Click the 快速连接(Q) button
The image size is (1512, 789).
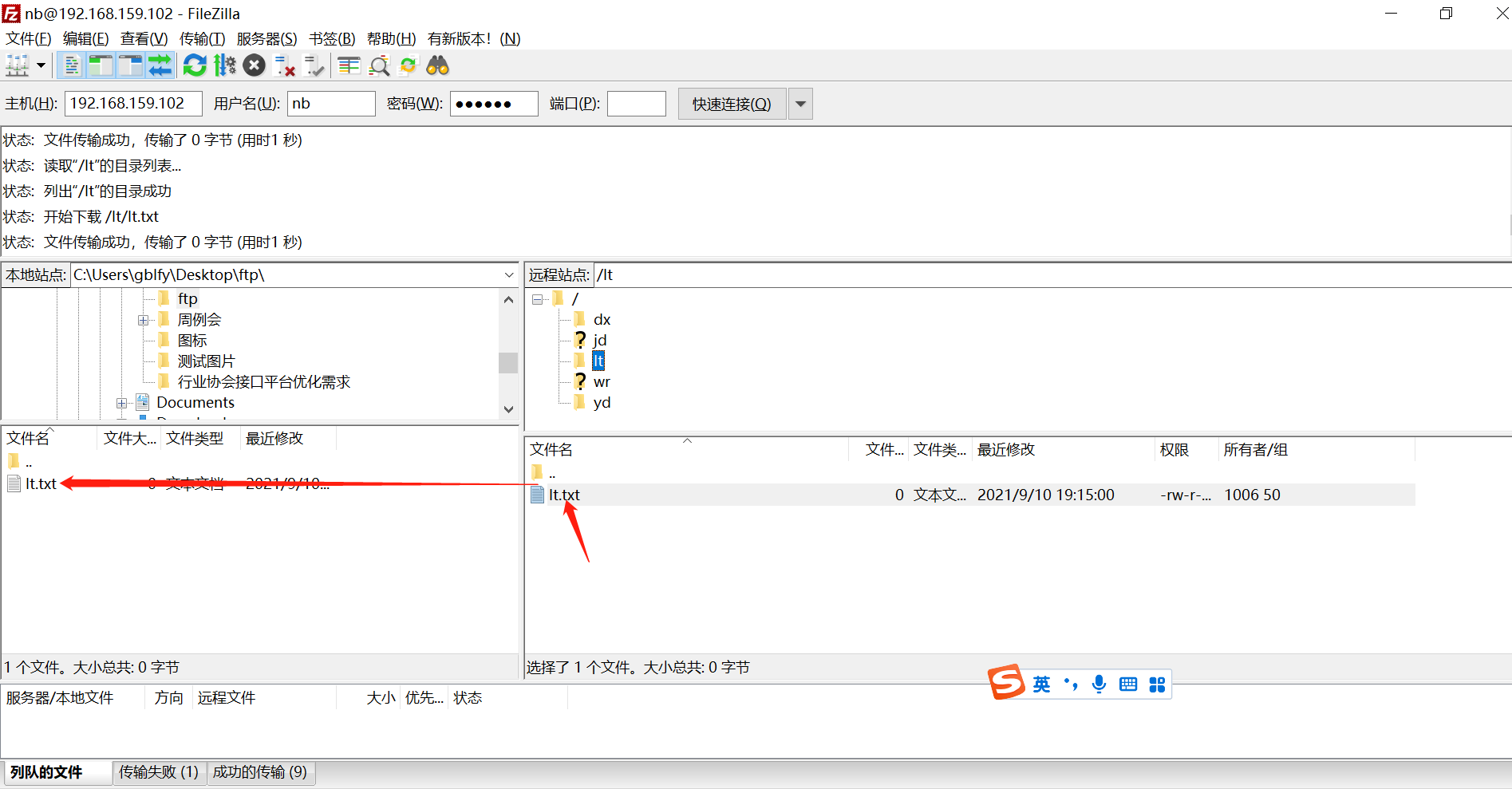[x=732, y=104]
